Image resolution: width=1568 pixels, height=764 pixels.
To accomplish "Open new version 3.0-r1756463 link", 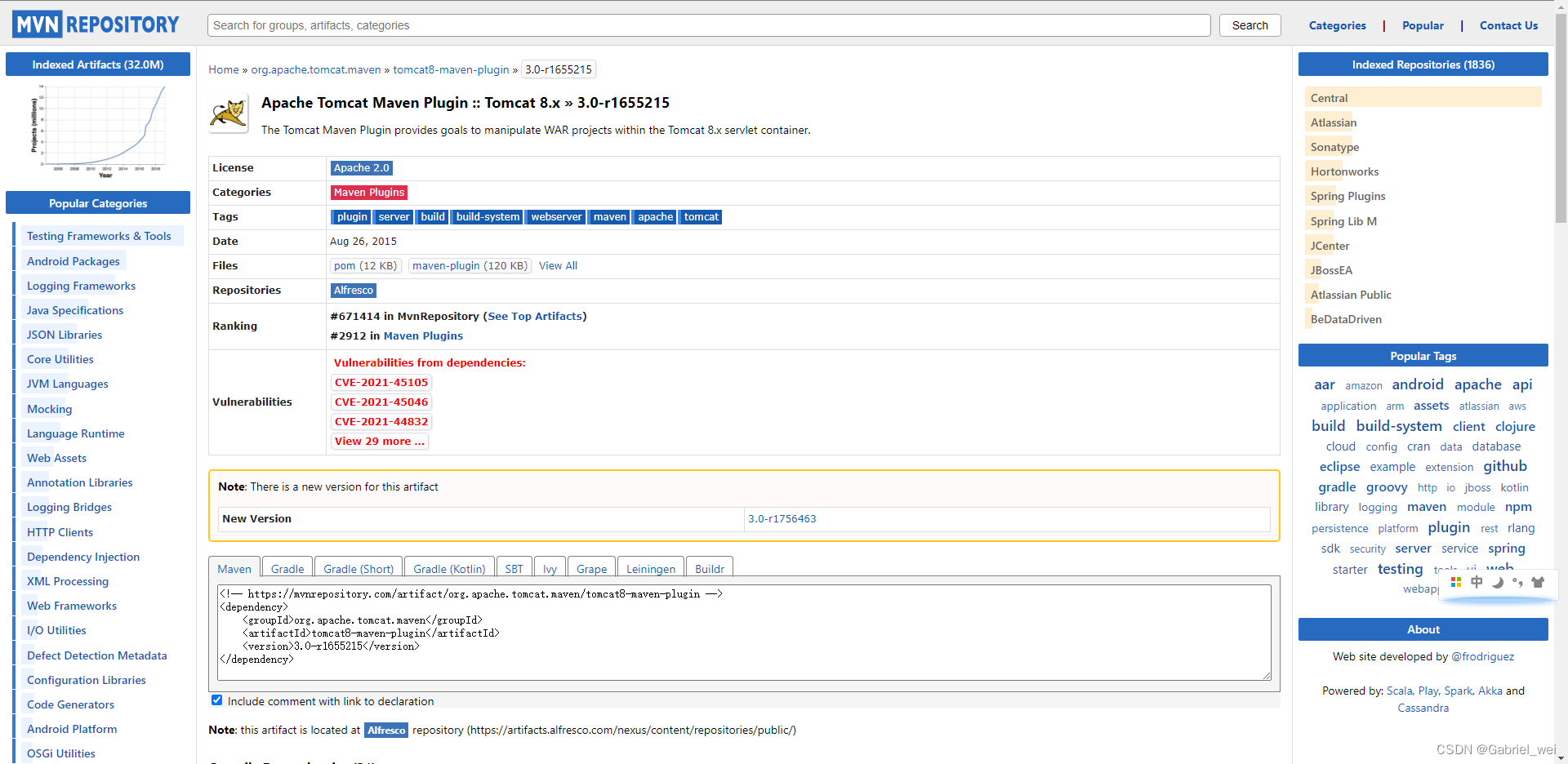I will click(782, 519).
